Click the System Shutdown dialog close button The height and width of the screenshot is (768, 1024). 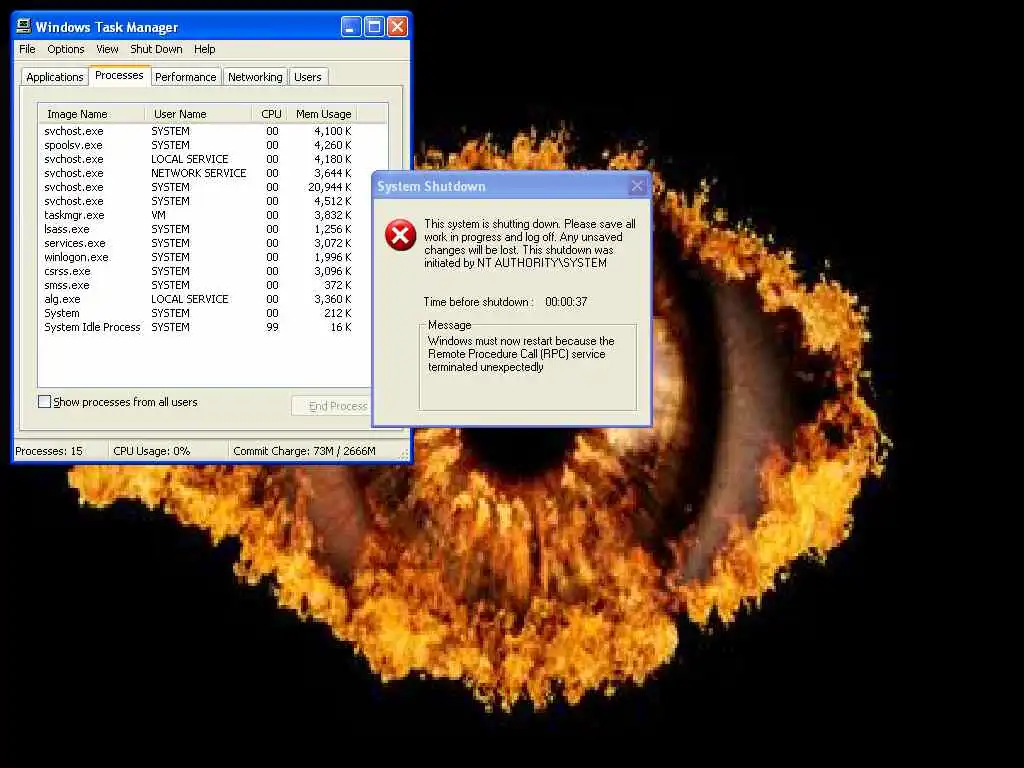pos(637,186)
